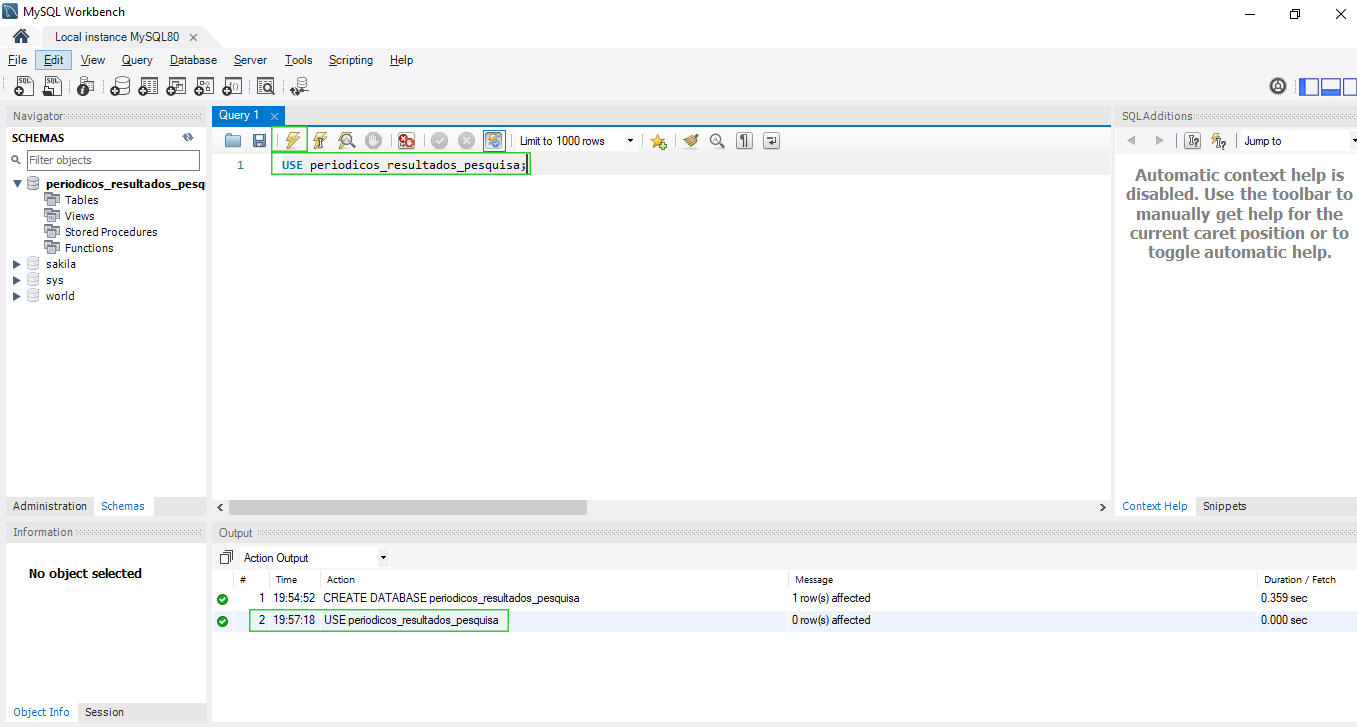Switch to the Administration tab

[x=49, y=506]
